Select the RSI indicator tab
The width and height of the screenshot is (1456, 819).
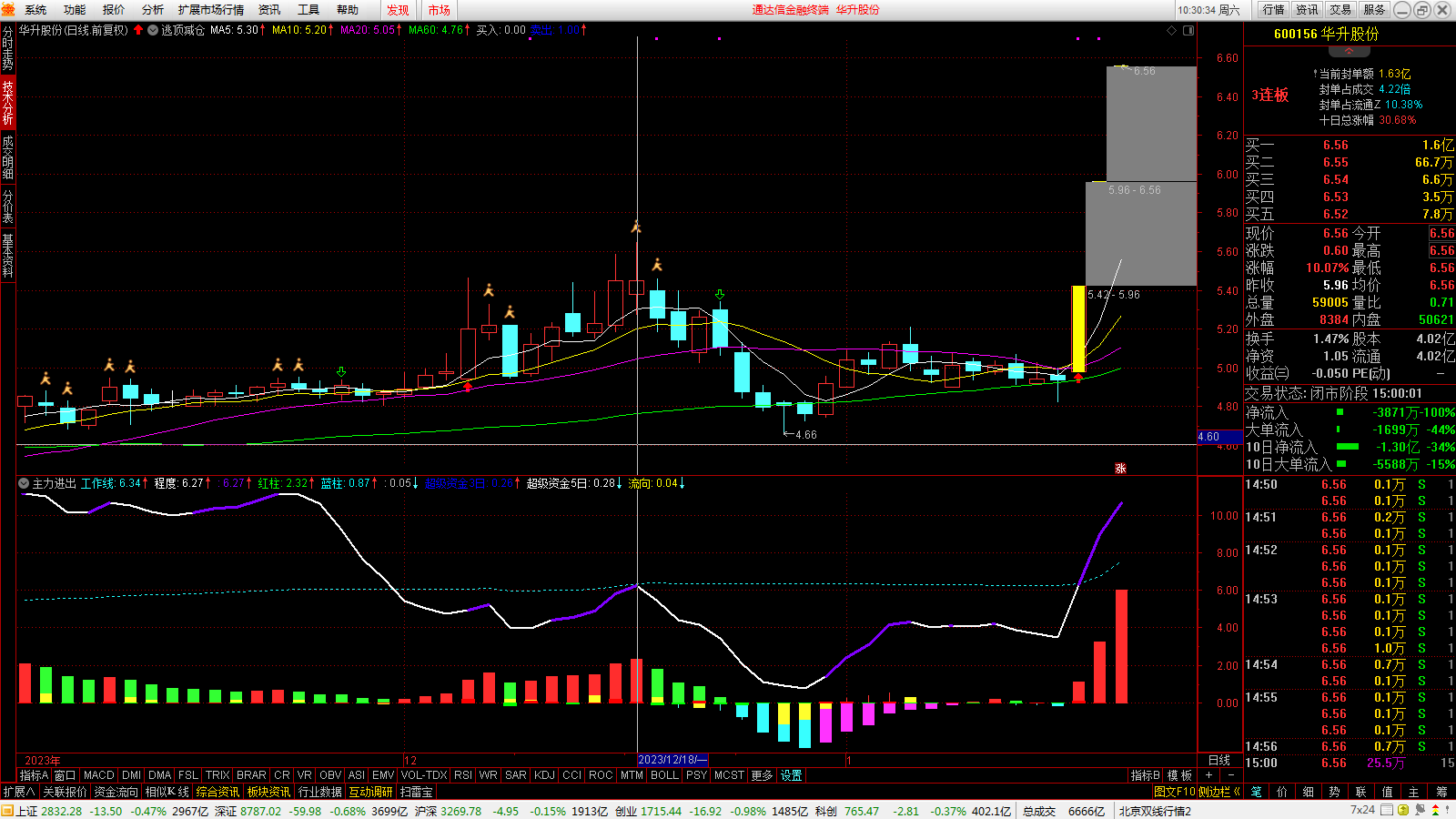point(463,775)
